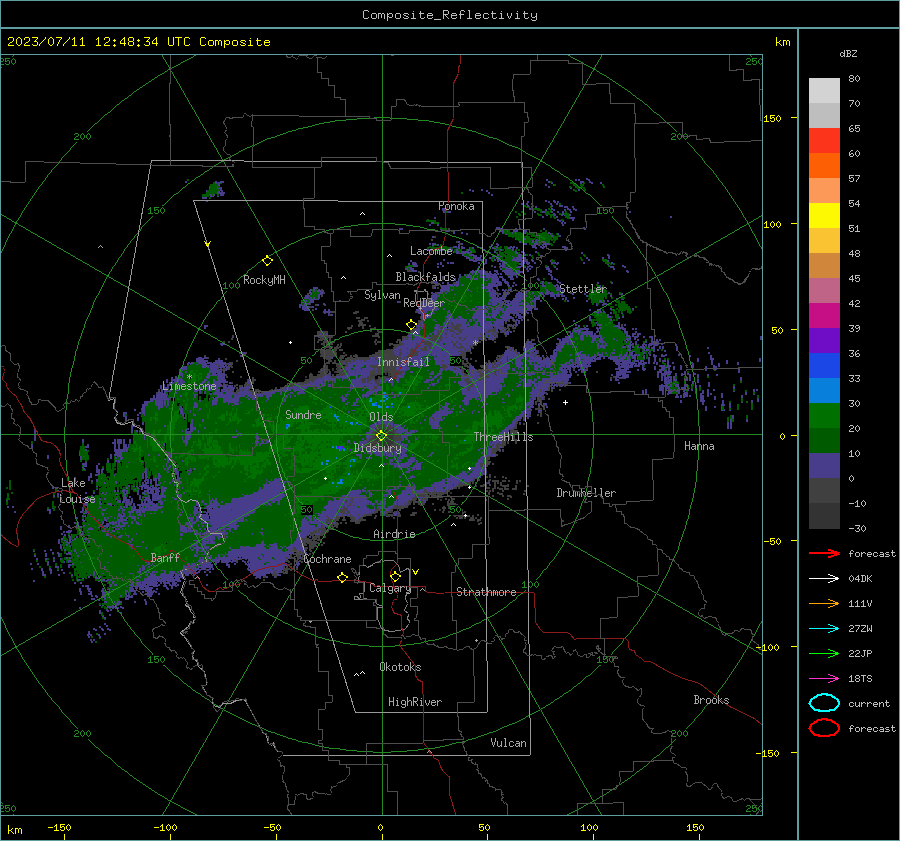
Task: Click the Calgary city label
Action: click(390, 588)
